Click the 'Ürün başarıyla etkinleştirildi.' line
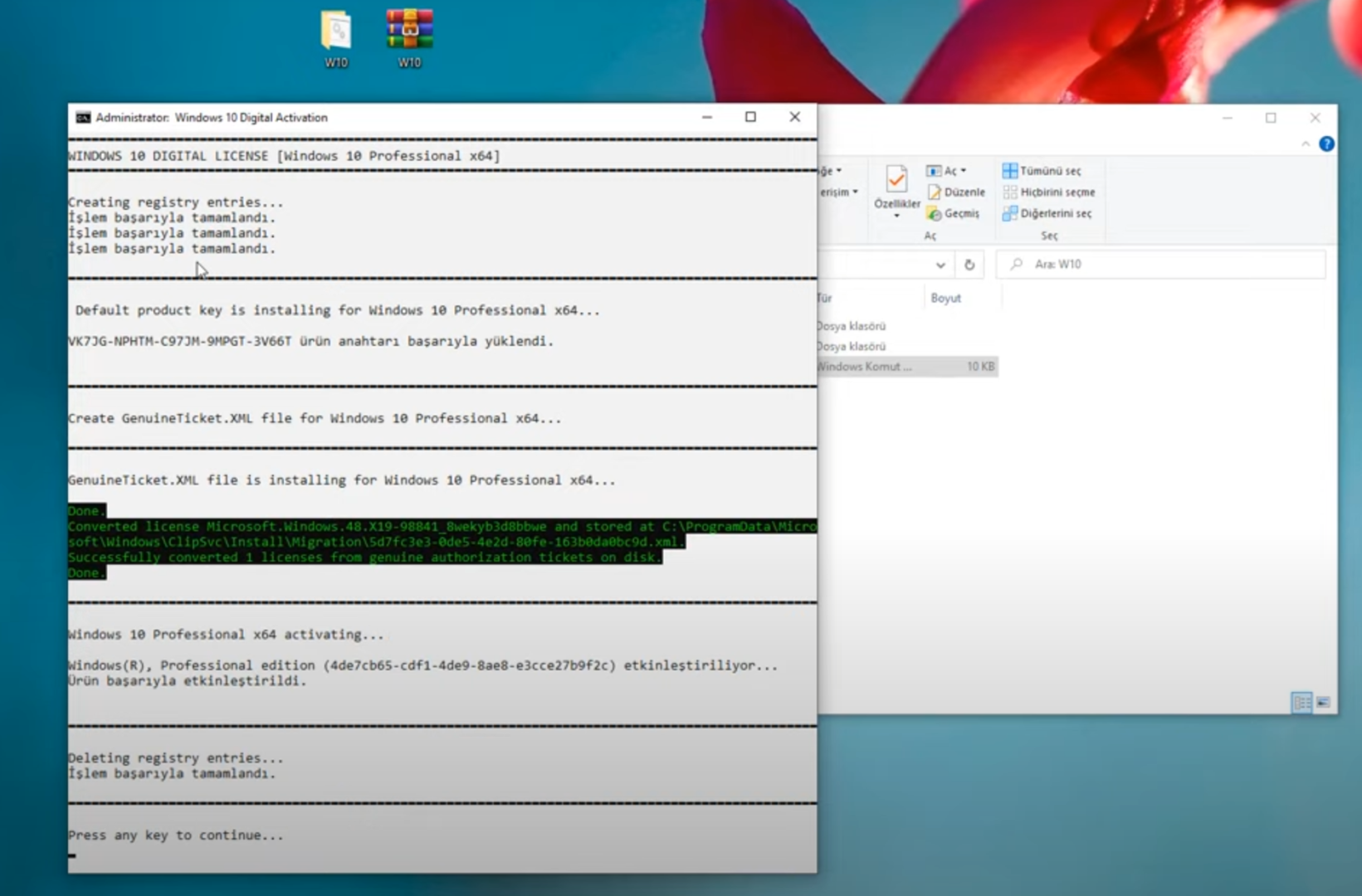 pos(188,681)
